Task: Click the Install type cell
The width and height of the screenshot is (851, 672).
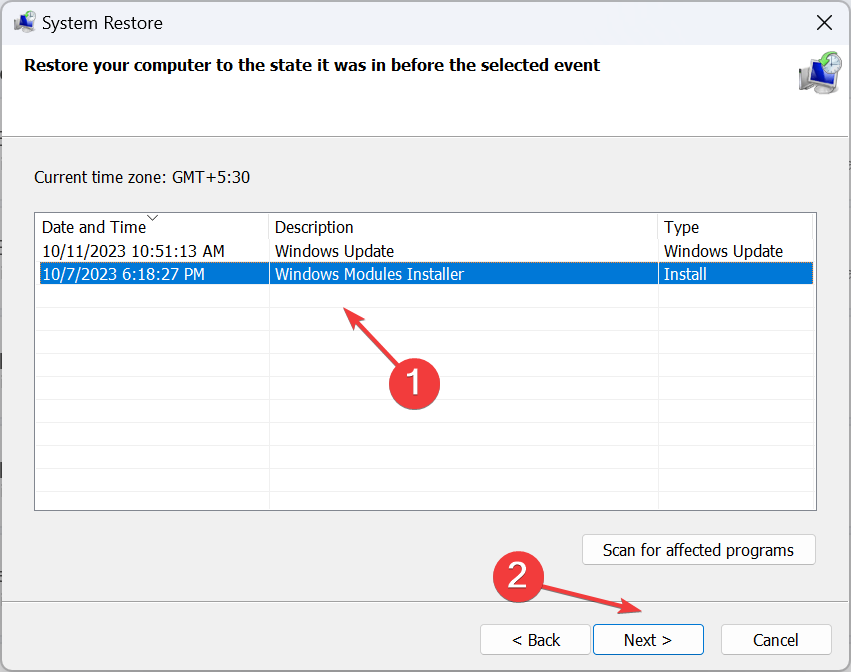Action: coord(685,274)
